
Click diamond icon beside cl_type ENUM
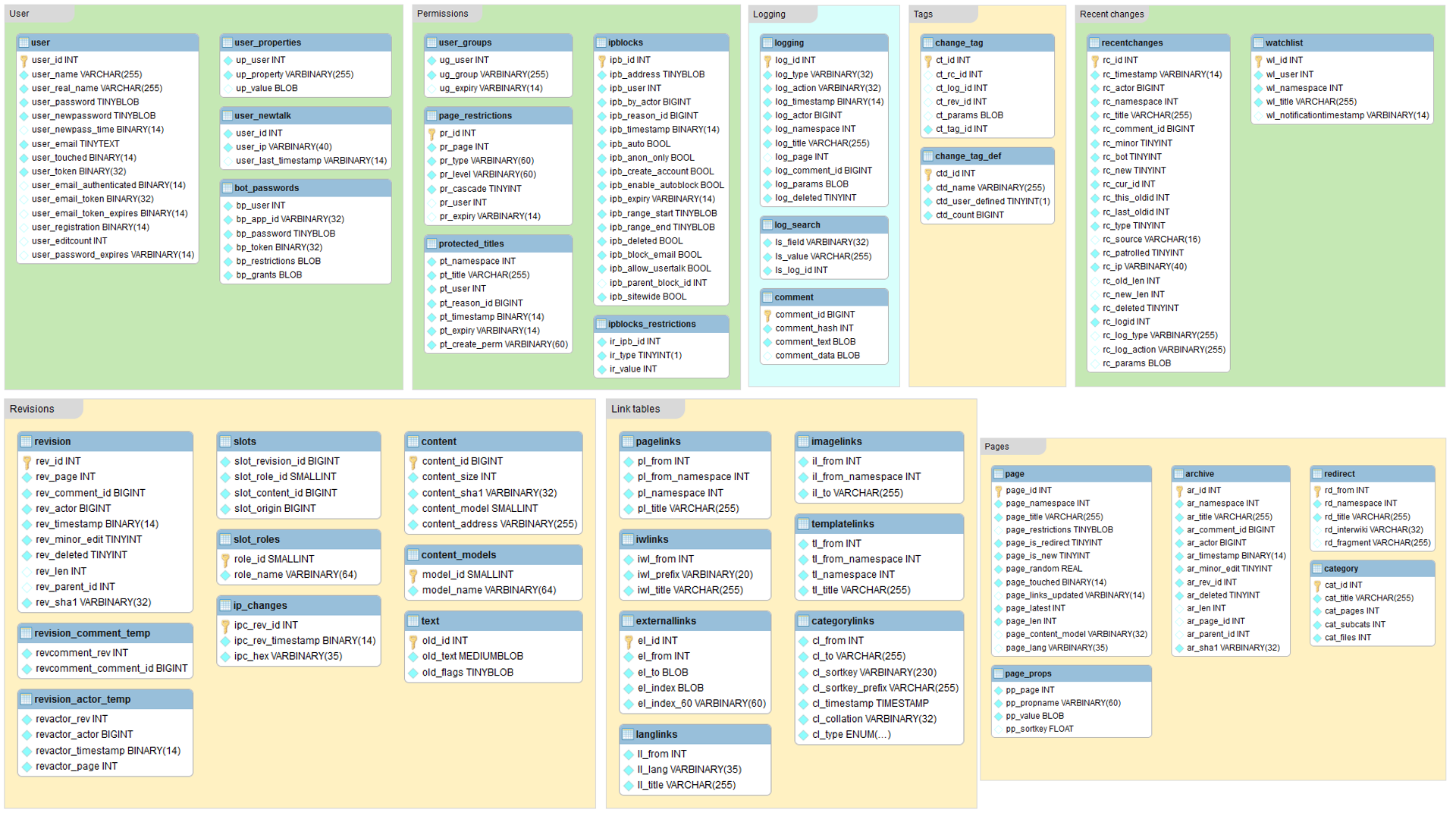[803, 735]
